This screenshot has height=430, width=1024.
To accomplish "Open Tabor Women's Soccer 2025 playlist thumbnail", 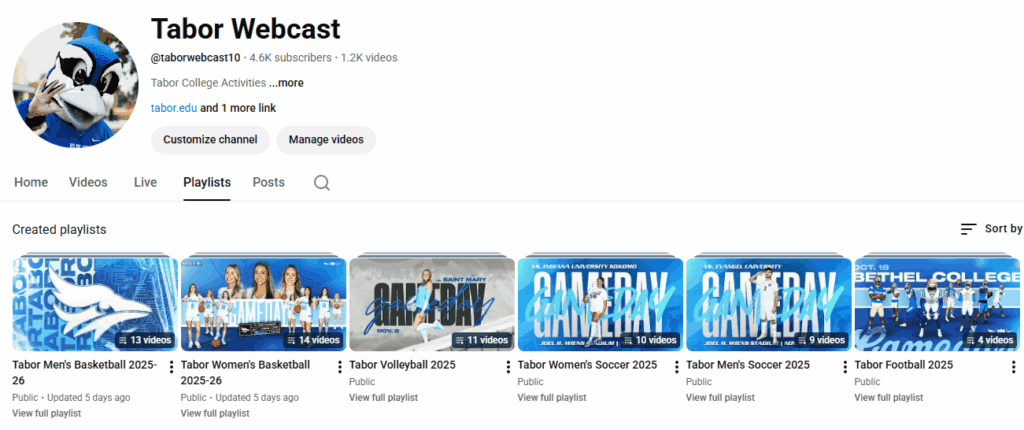I will click(x=600, y=305).
